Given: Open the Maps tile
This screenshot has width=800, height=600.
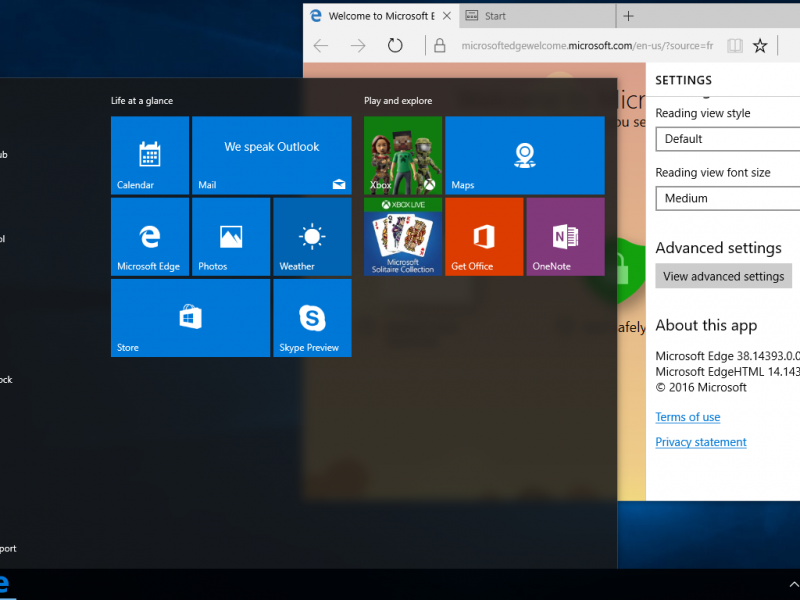Looking at the screenshot, I should click(525, 155).
